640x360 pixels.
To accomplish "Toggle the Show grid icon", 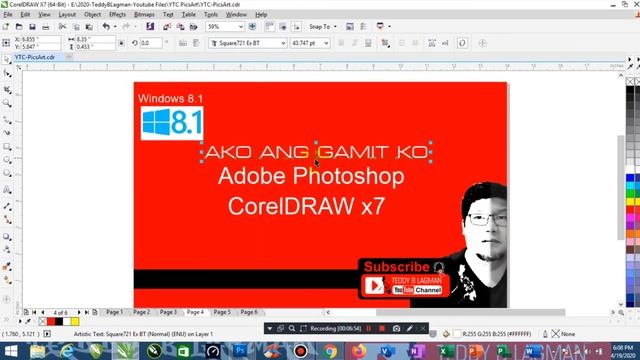I will [x=283, y=27].
